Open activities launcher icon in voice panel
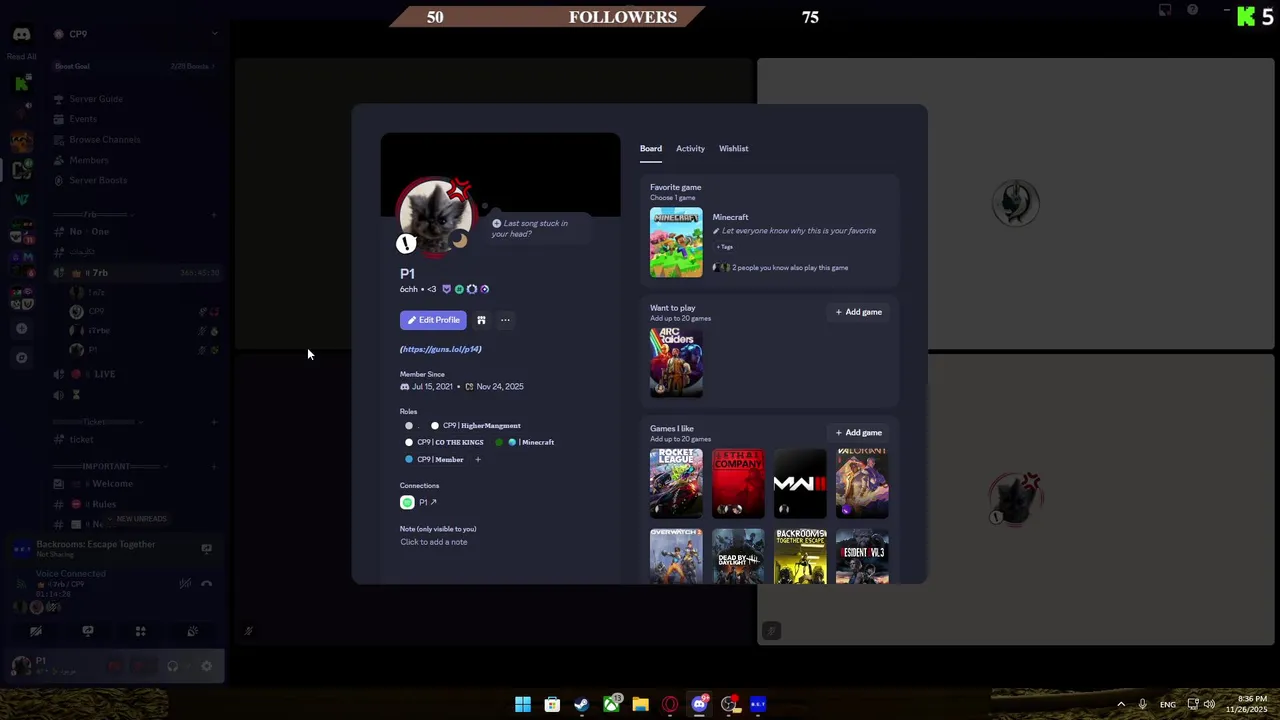This screenshot has height=720, width=1280. [140, 631]
